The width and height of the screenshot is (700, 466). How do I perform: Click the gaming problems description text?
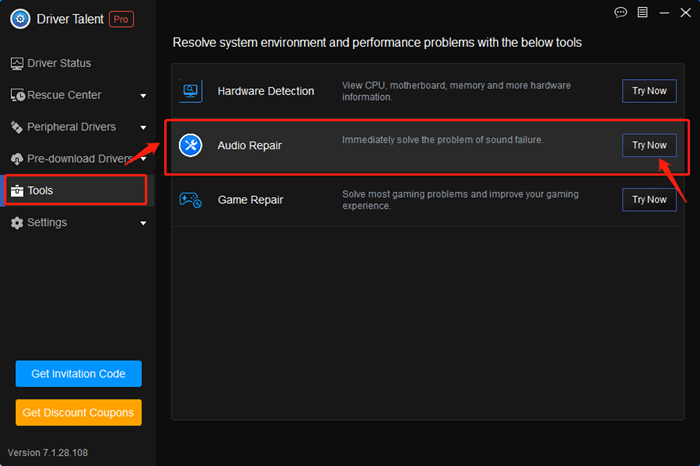[460, 200]
